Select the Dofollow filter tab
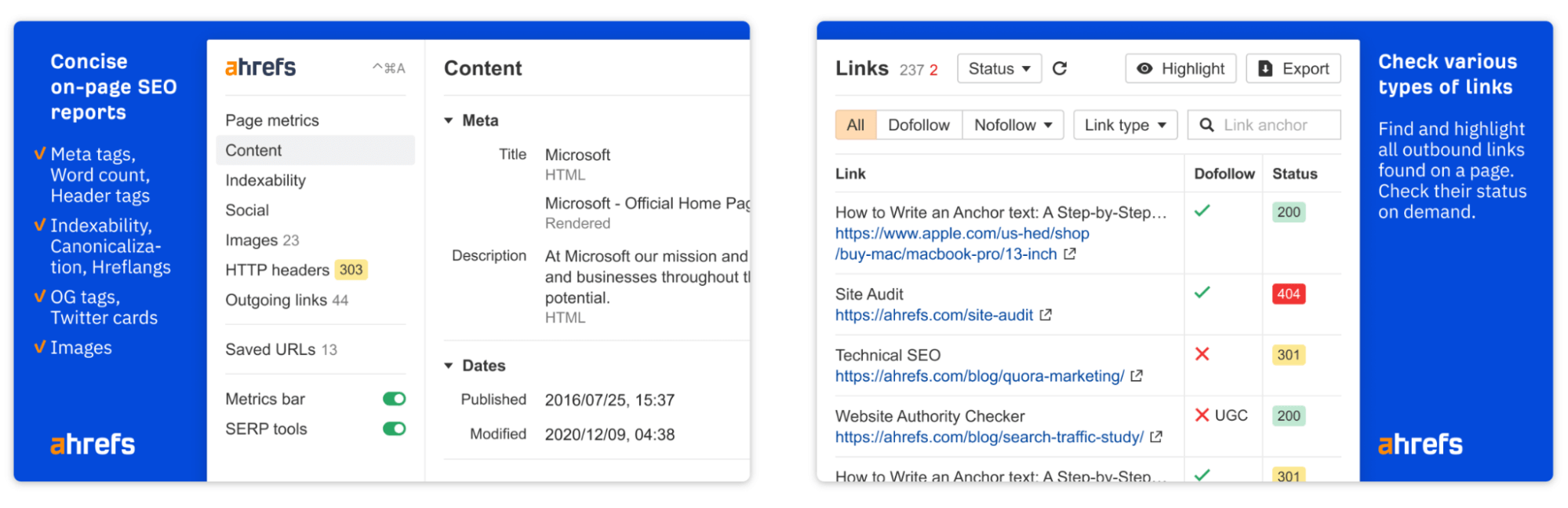The image size is (1568, 508). (919, 125)
